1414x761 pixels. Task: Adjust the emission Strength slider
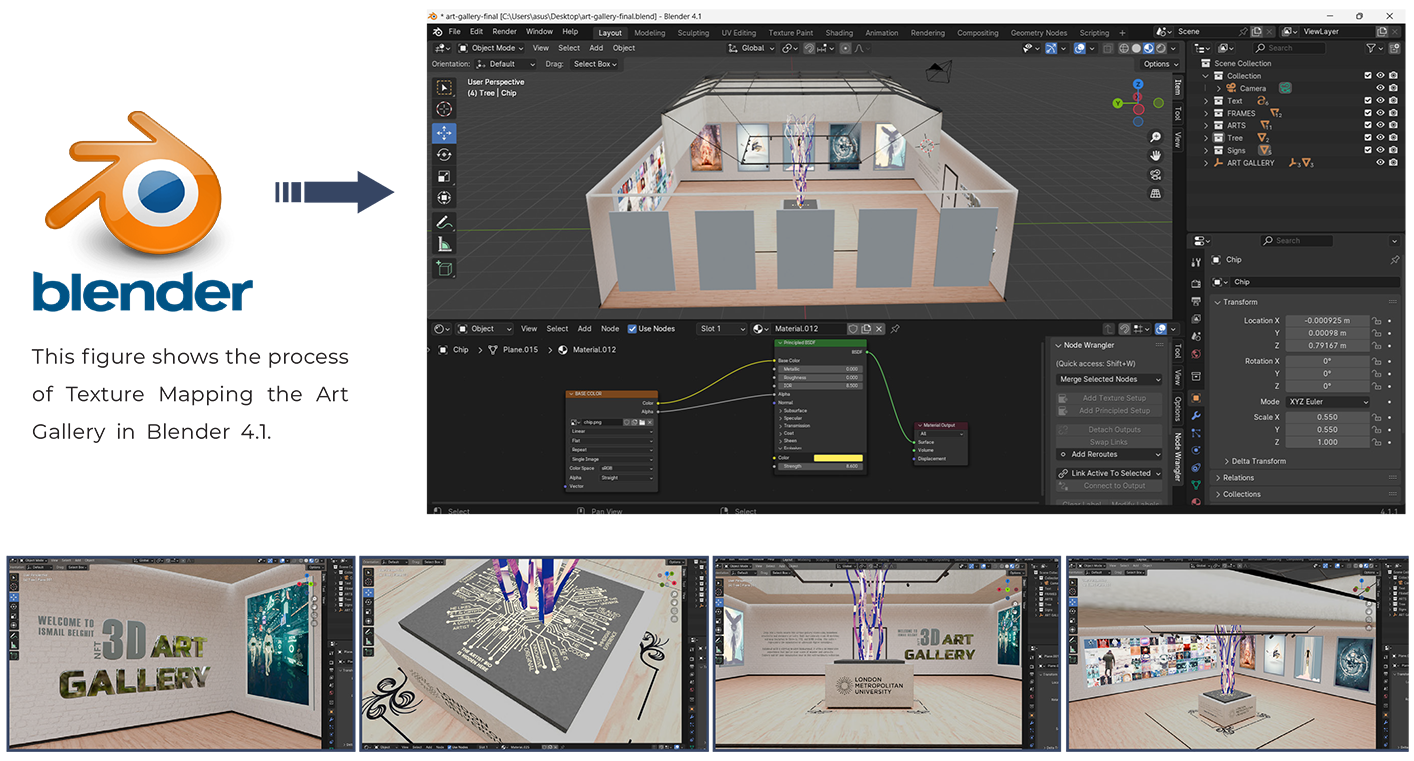(x=820, y=466)
